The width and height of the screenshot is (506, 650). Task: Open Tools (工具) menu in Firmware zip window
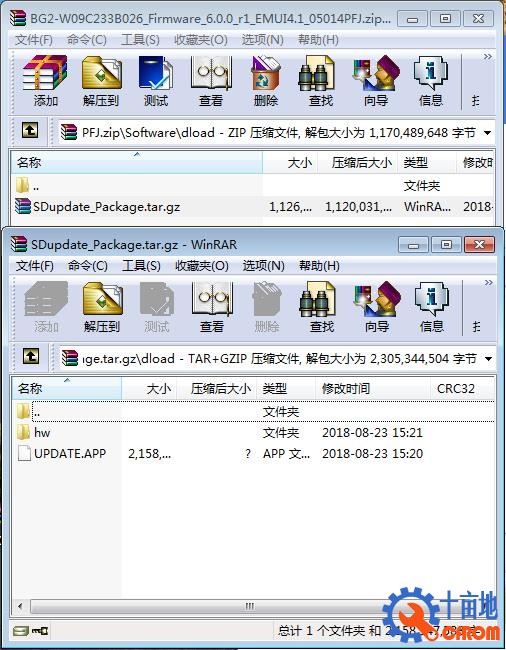[140, 40]
